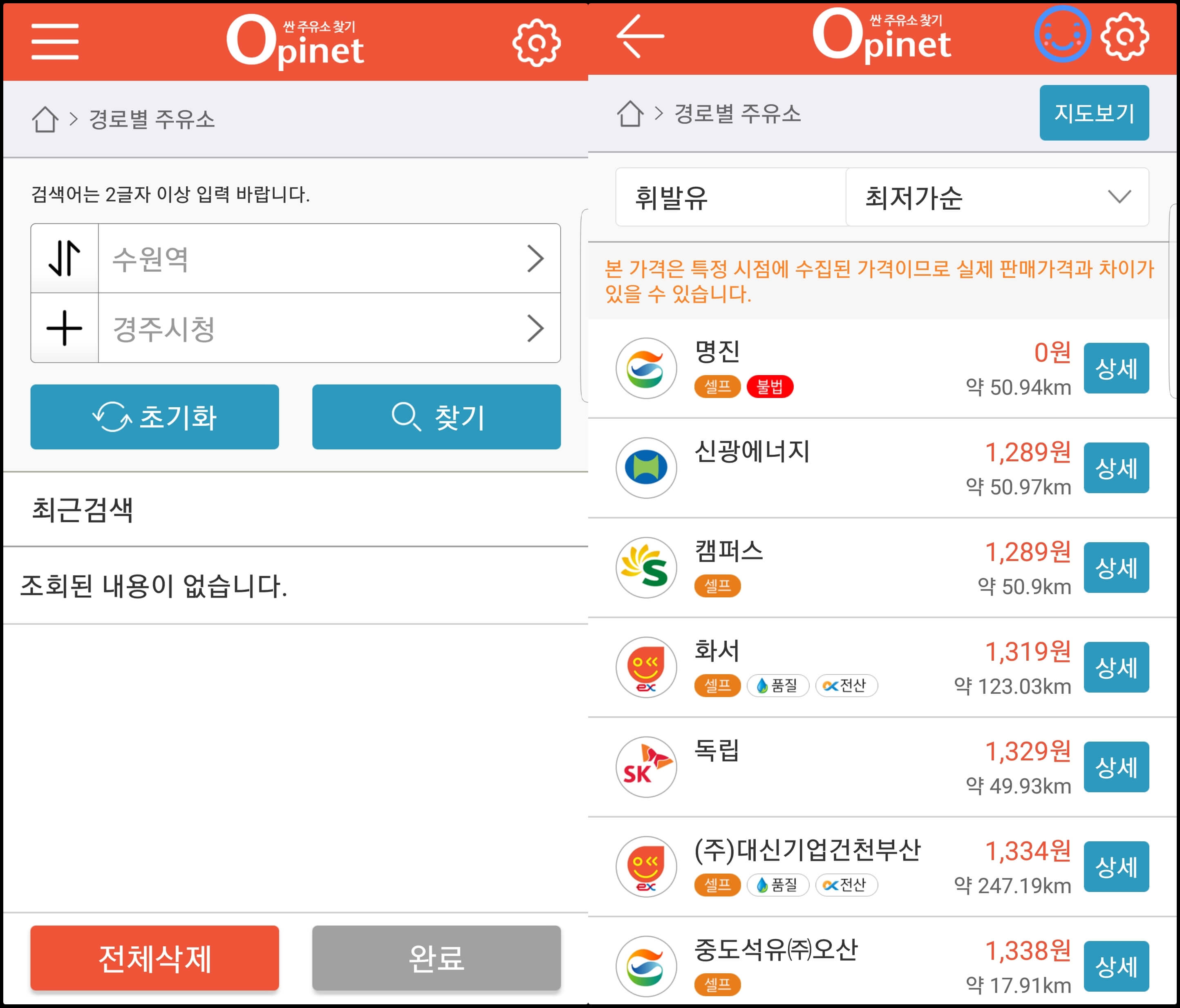Tap the back arrow on right screen
Screen dimensions: 1180x1008
(x=640, y=36)
